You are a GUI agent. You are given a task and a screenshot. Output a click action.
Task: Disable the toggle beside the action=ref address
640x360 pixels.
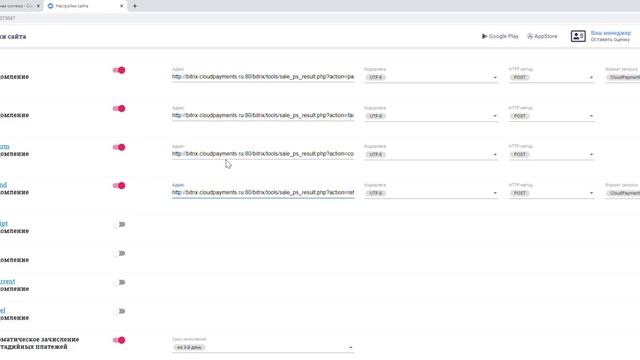coord(119,186)
